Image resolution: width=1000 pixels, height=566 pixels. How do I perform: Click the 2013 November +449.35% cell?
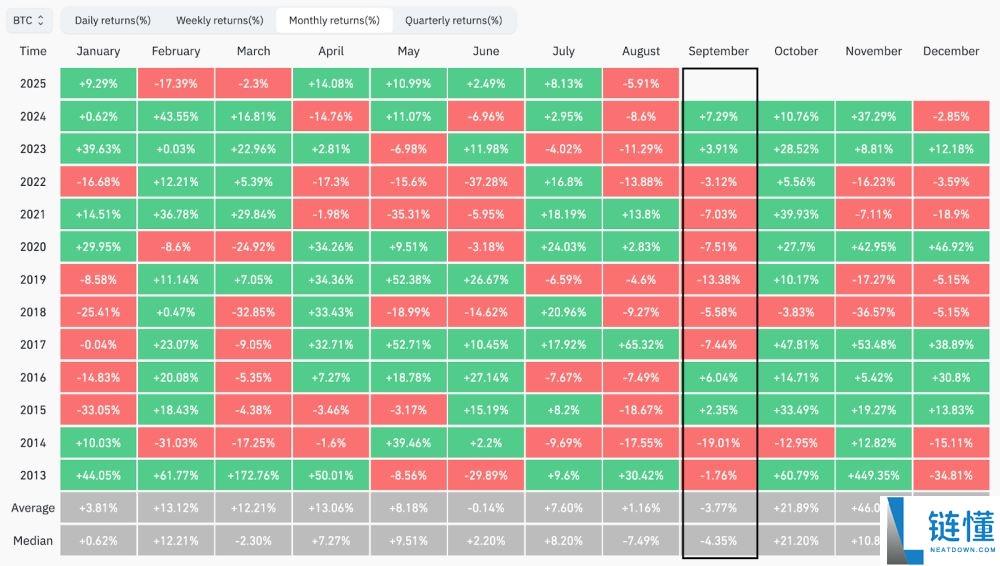[x=874, y=475]
